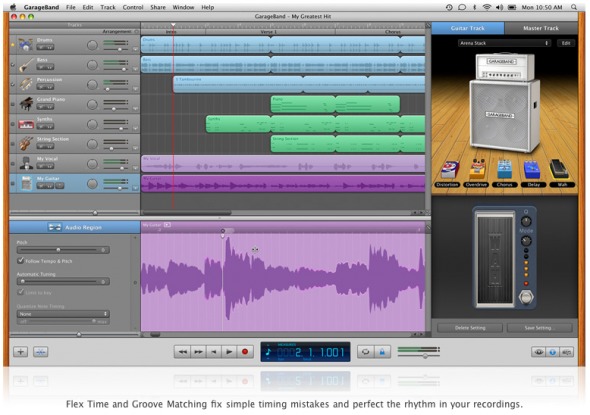Toggle the Limit to Key checkbox
590x415 pixels.
coord(21,292)
